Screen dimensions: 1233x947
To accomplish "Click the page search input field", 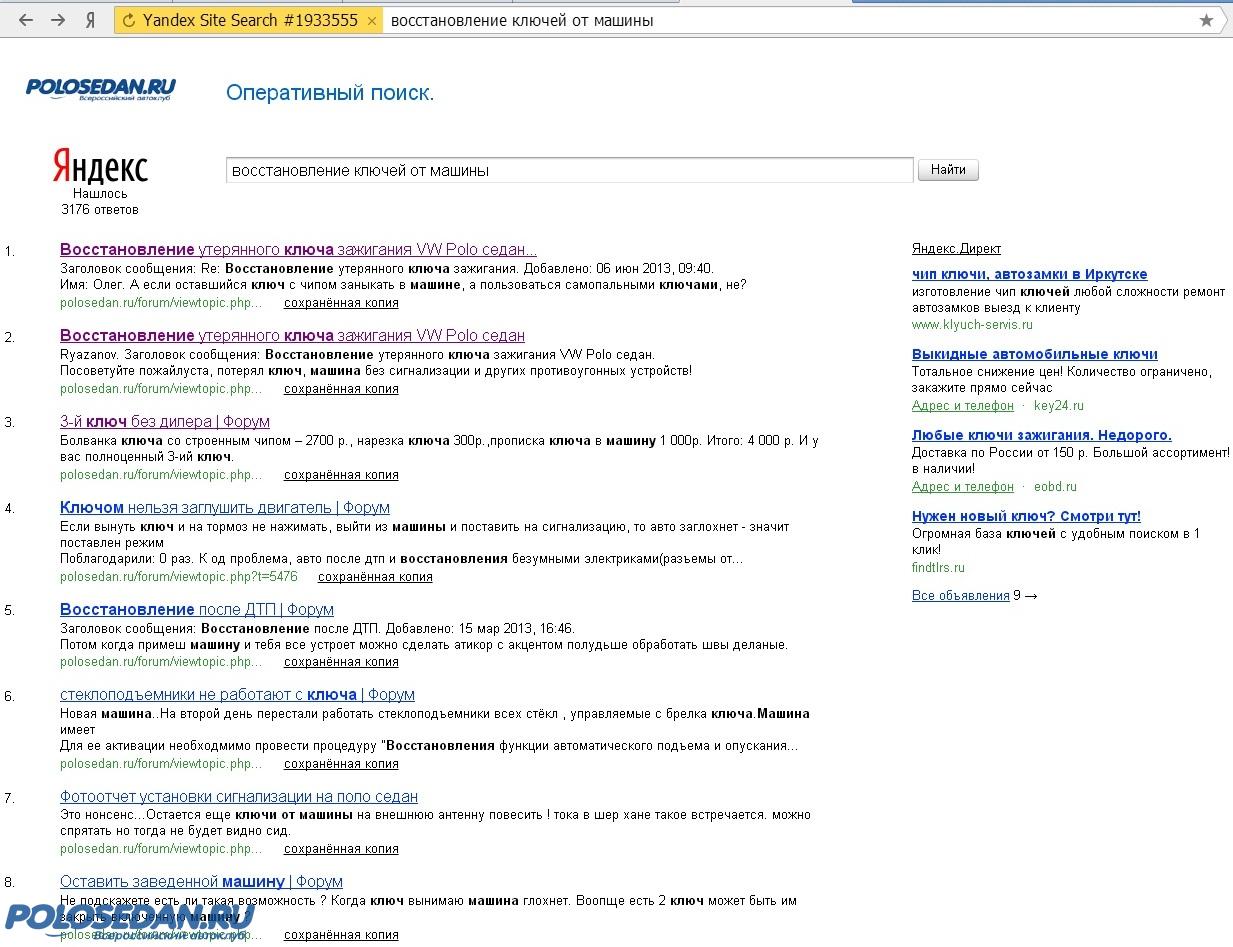I will (x=569, y=170).
